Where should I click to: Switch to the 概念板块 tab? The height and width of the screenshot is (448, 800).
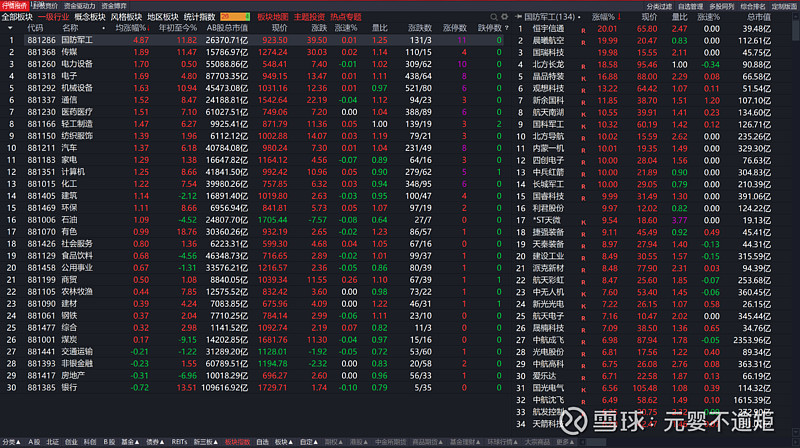tap(92, 18)
